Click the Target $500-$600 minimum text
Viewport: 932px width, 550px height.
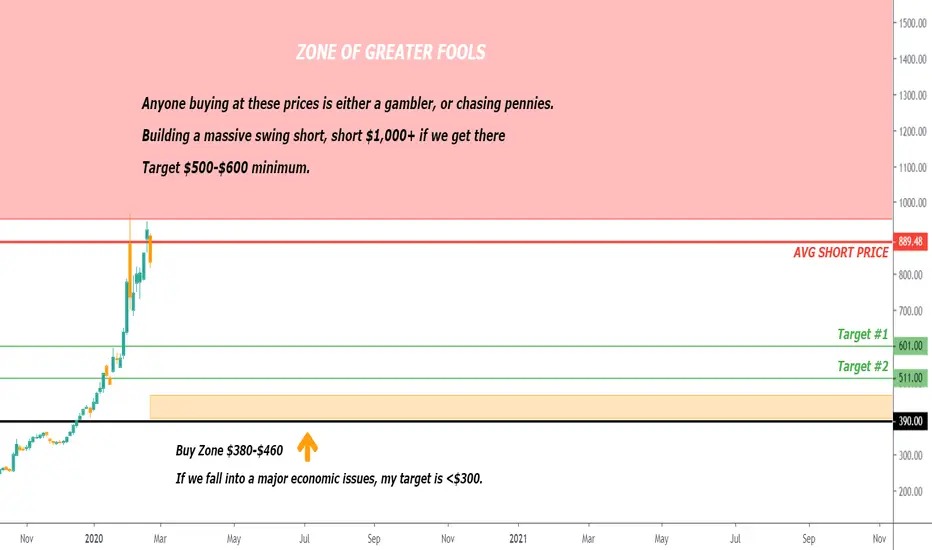226,168
